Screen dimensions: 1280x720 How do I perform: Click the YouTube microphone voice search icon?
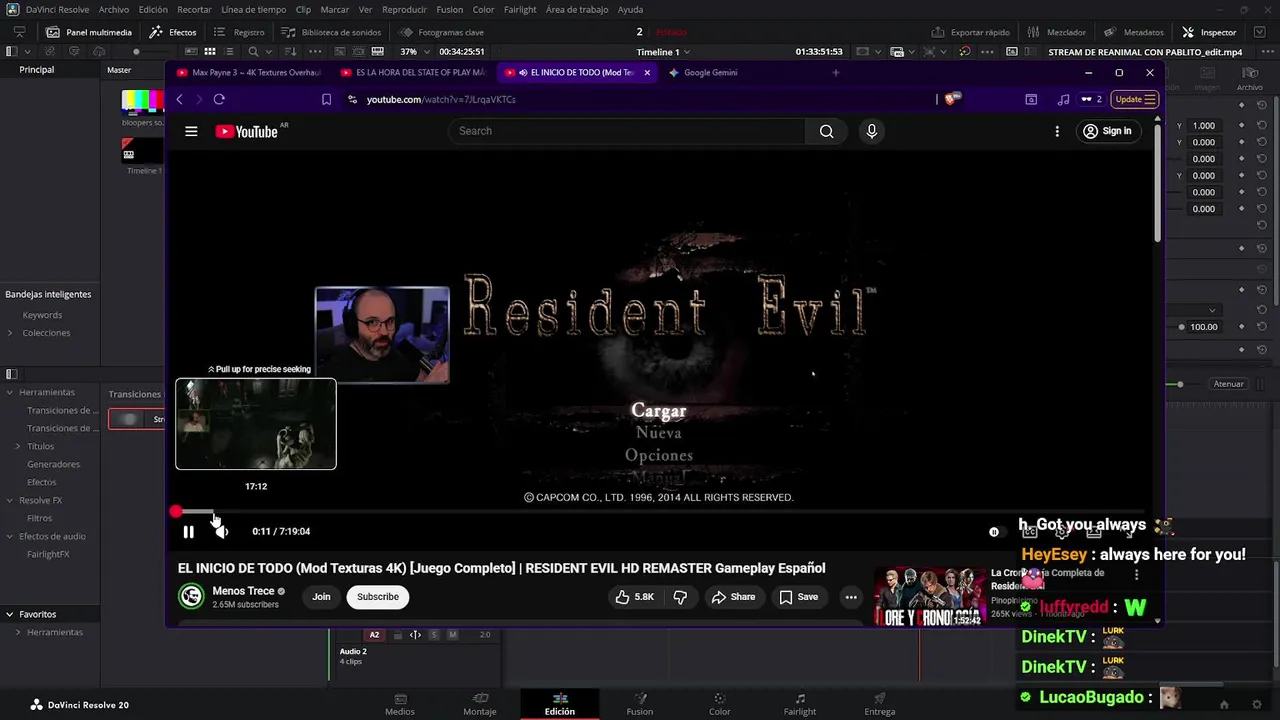click(872, 131)
